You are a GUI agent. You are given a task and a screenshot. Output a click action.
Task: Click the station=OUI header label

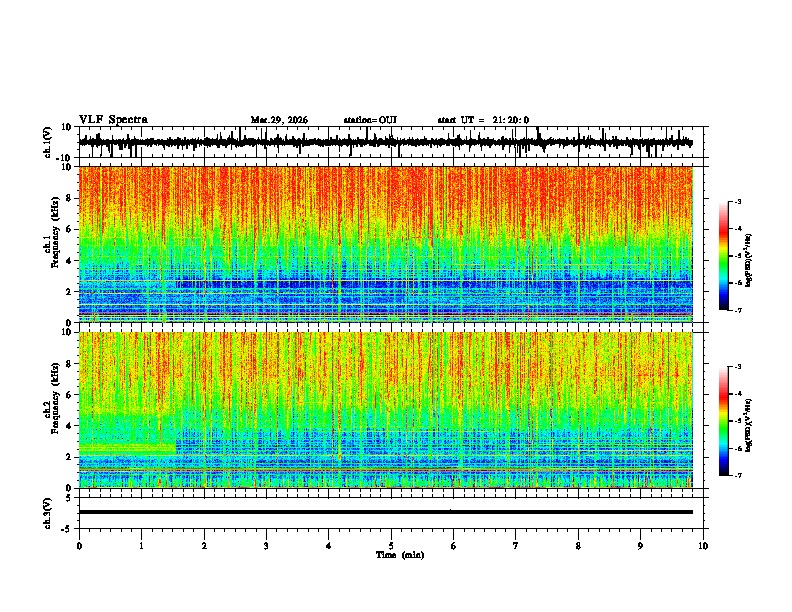370,120
